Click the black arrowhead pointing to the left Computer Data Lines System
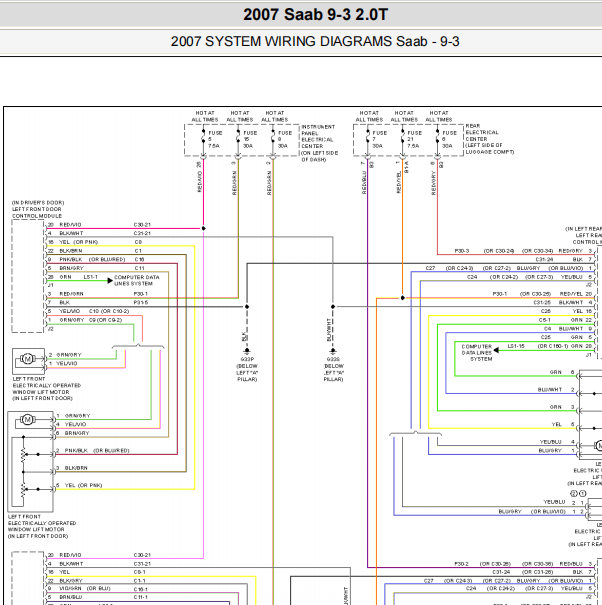 pos(110,281)
